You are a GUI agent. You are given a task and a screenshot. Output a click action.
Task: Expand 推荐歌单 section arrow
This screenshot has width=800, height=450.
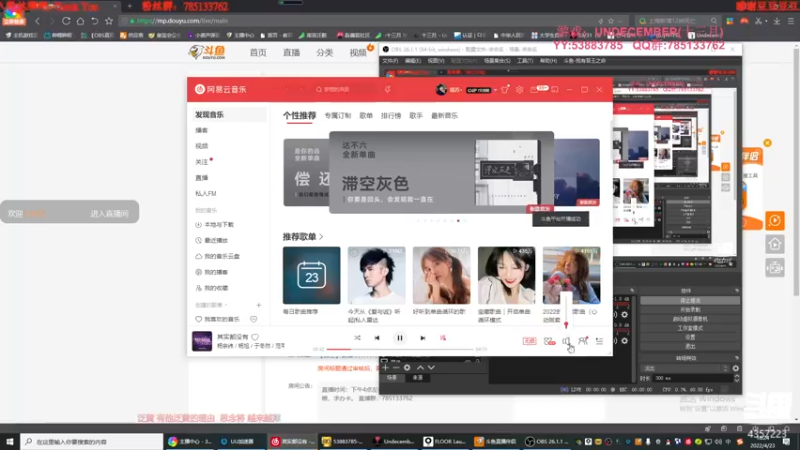[321, 237]
